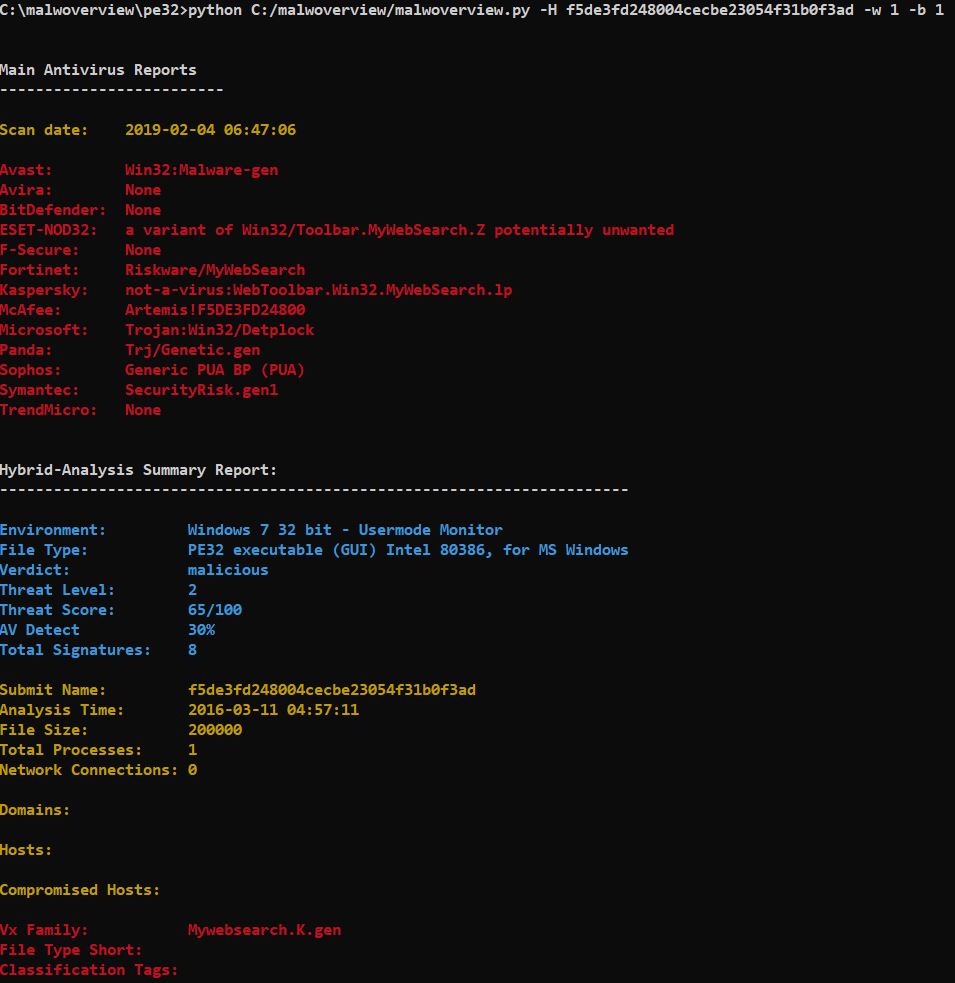The width and height of the screenshot is (955, 983).
Task: Select Fortinet Riskware/MyWebSearch result
Action: tap(215, 270)
